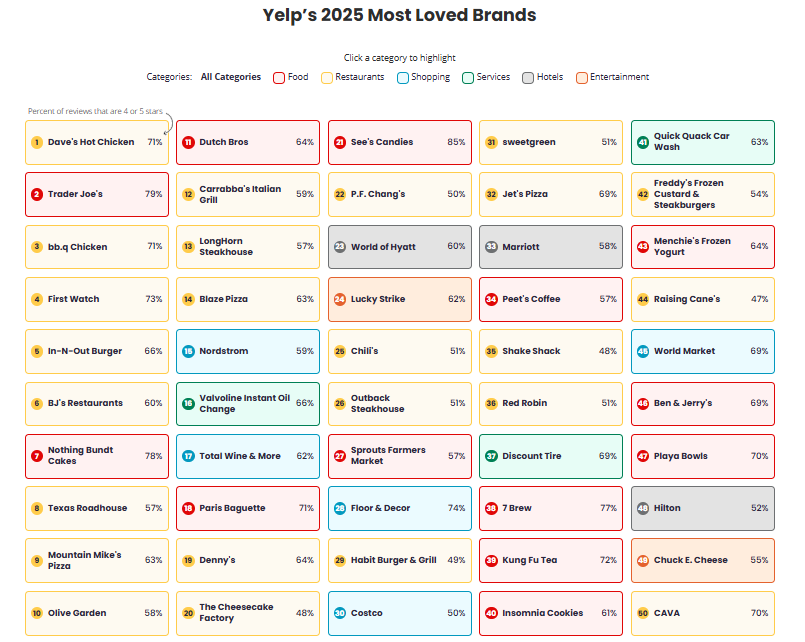The image size is (805, 642).
Task: Click rank 23 badge for World of Hyatt
Action: (x=340, y=247)
